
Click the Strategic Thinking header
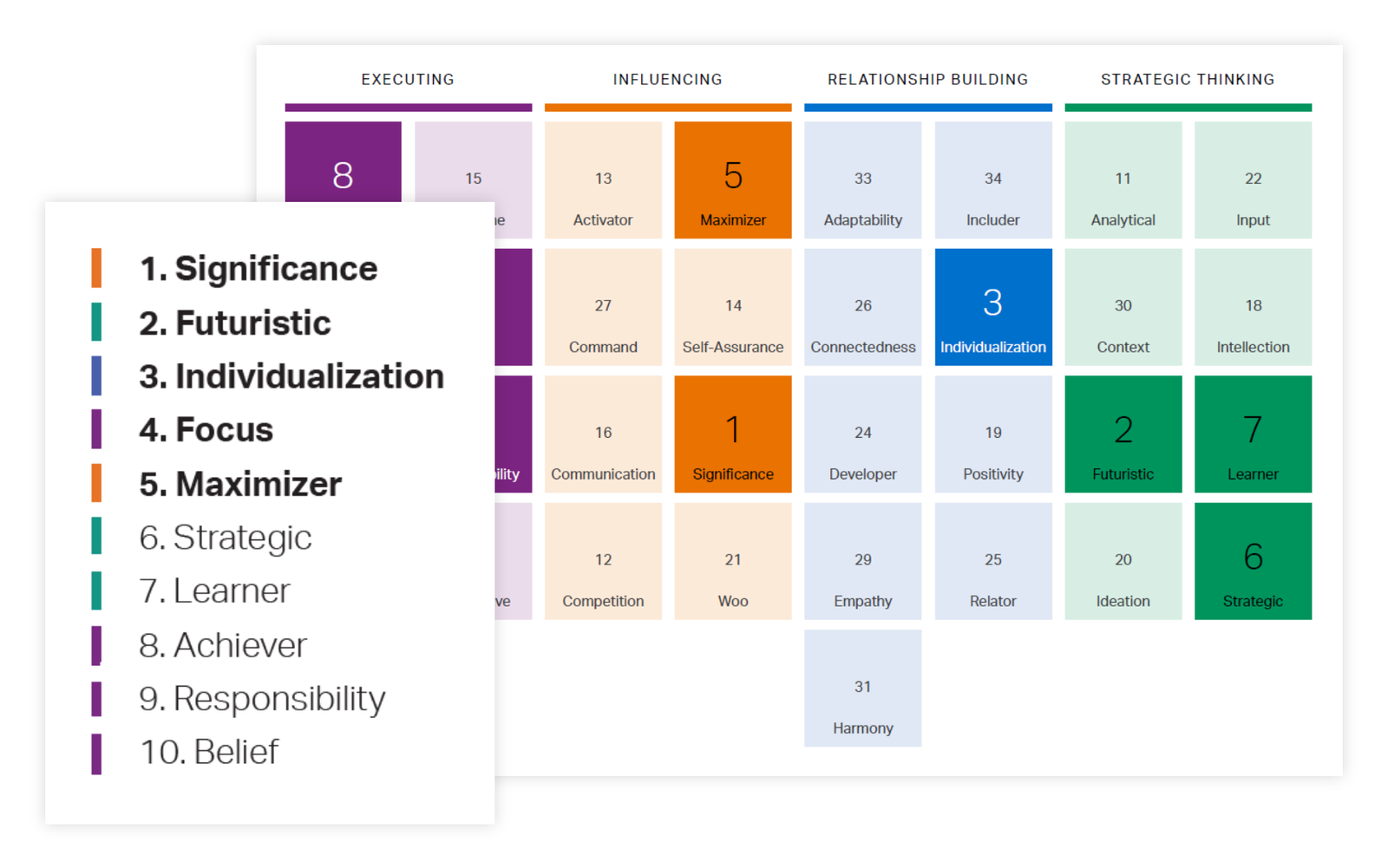[1187, 80]
